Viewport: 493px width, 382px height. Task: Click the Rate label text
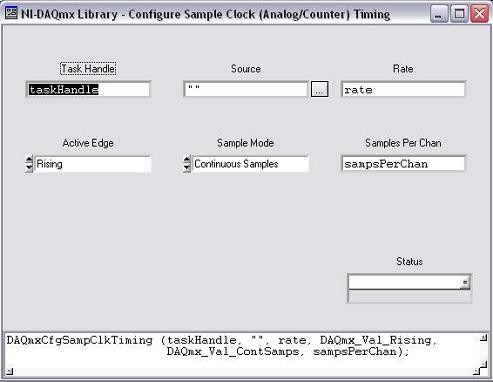pos(403,69)
